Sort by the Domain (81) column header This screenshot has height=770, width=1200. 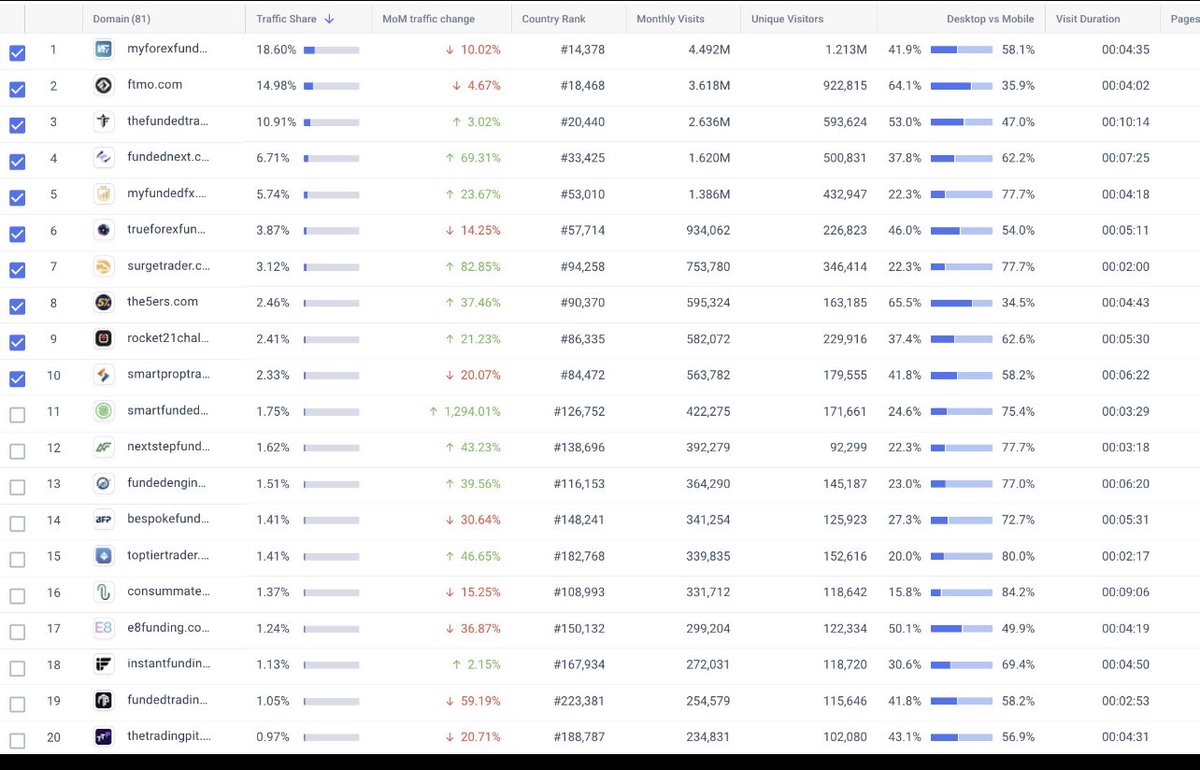point(121,19)
